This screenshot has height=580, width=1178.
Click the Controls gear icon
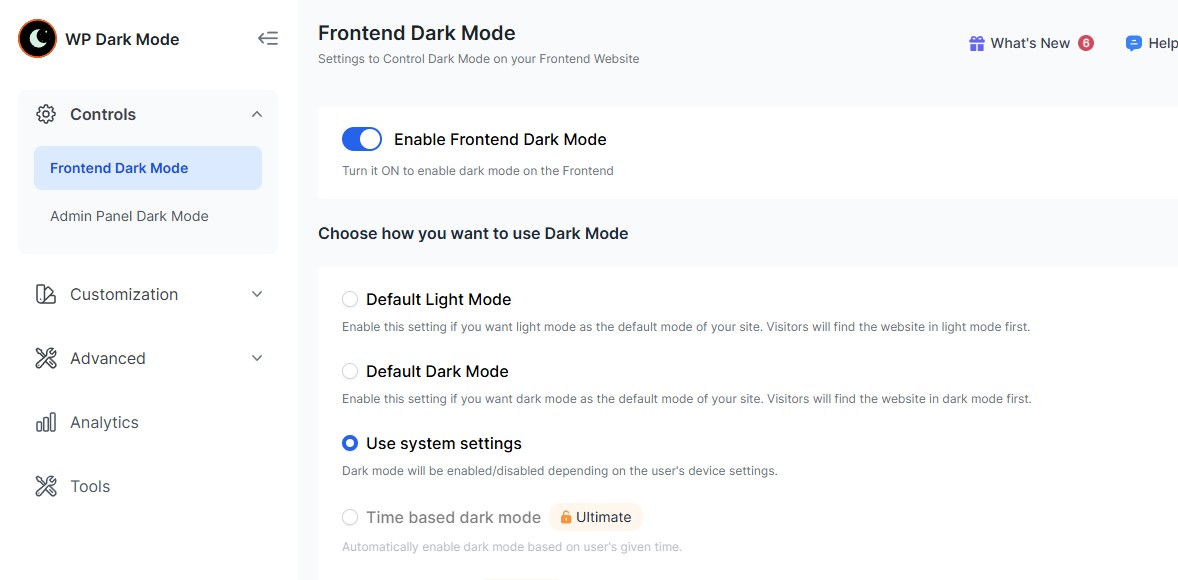(x=46, y=114)
